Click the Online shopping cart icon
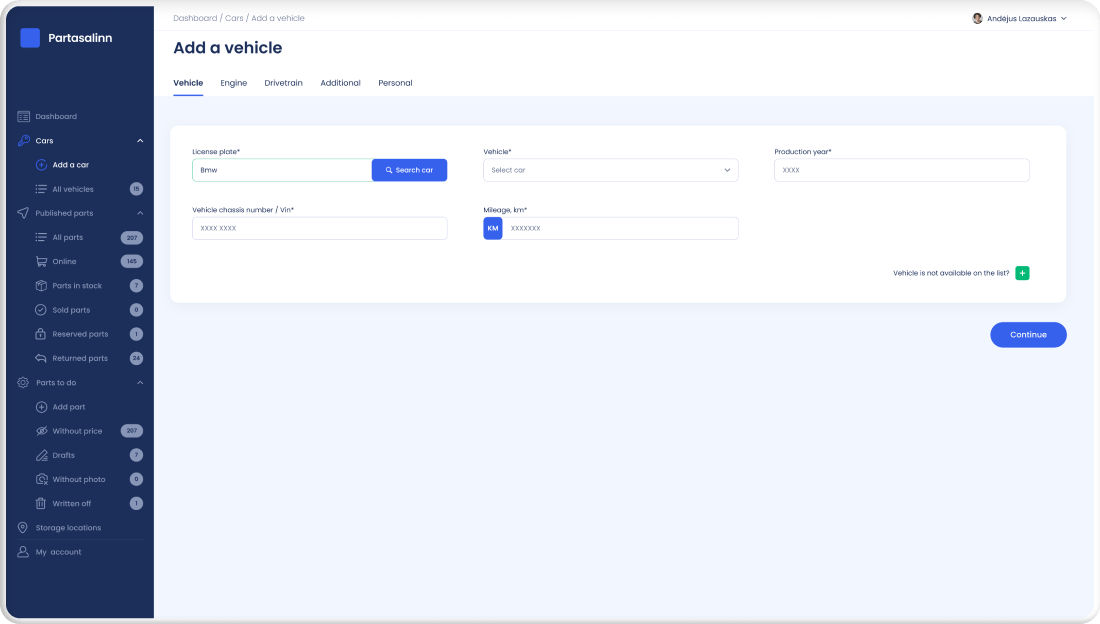1100x624 pixels. click(x=41, y=262)
